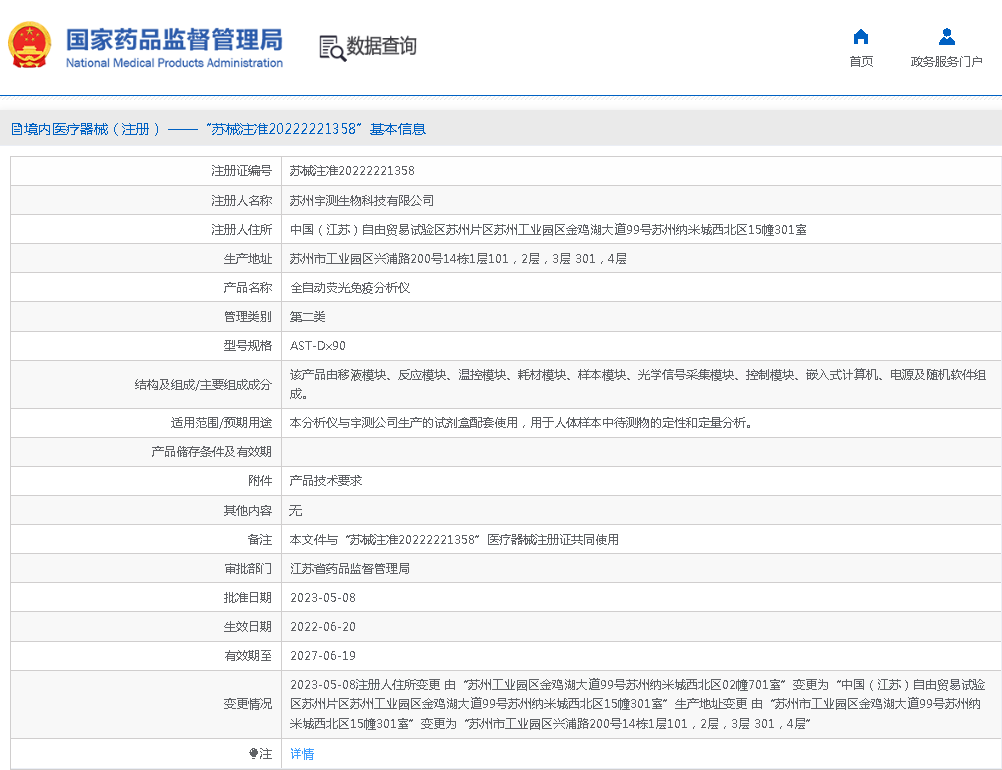Click the approval date 2023-05-08
Screen dimensions: 1002x770
(322, 598)
